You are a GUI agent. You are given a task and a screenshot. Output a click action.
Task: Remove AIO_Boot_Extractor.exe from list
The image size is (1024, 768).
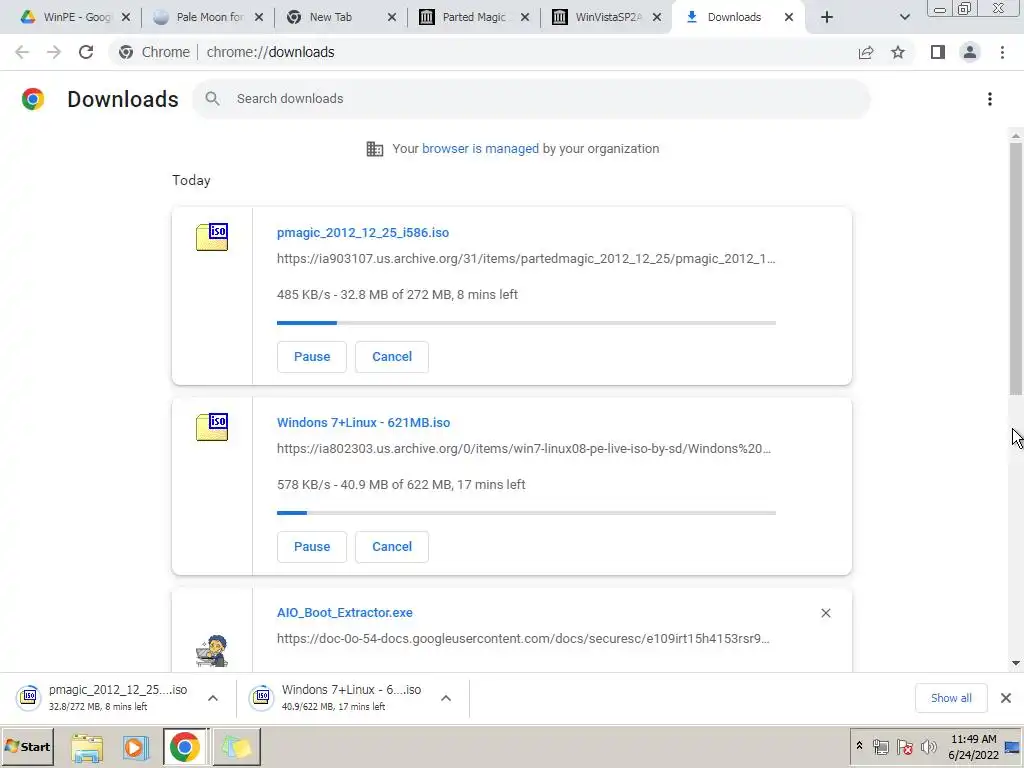tap(825, 613)
